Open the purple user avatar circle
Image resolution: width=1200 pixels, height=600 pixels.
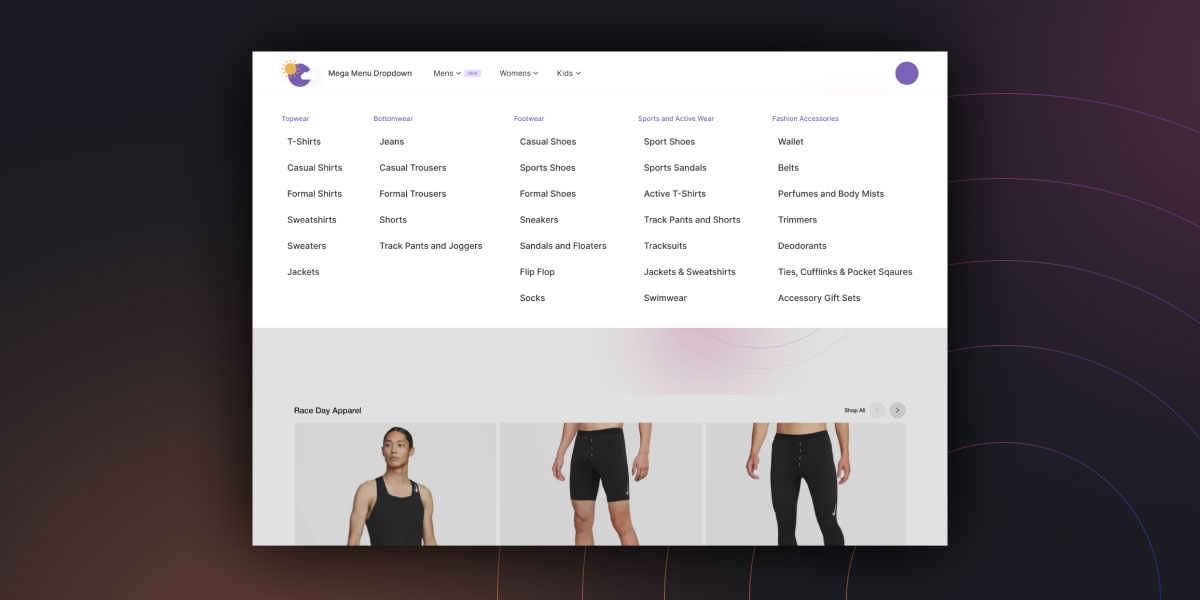(906, 73)
